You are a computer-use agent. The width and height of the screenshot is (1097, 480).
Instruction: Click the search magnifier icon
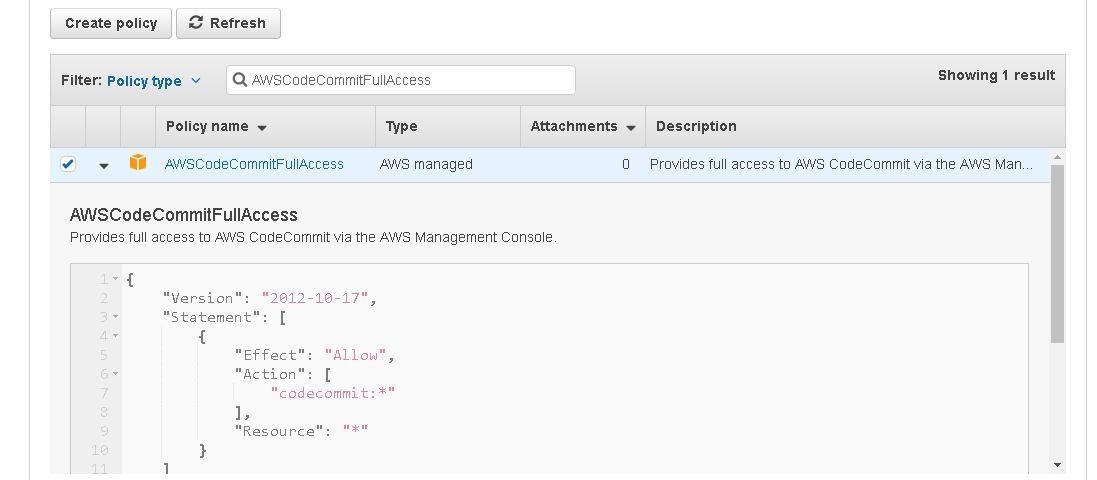240,80
